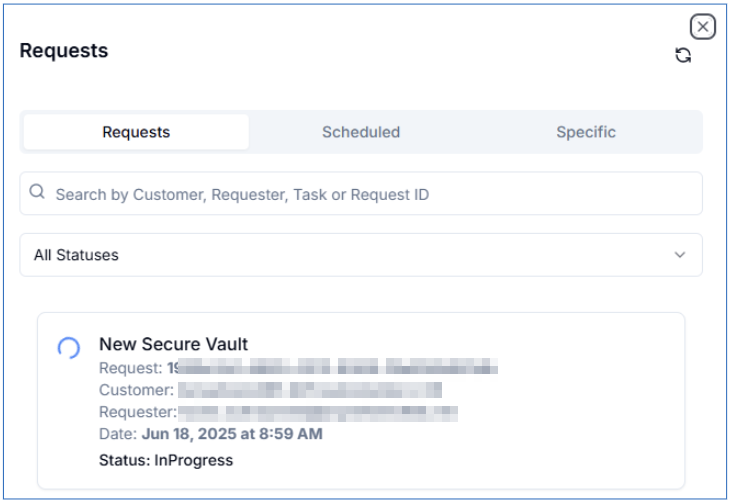Click the blurred Customer name value
Screen dimensions: 730x502
tap(310, 389)
